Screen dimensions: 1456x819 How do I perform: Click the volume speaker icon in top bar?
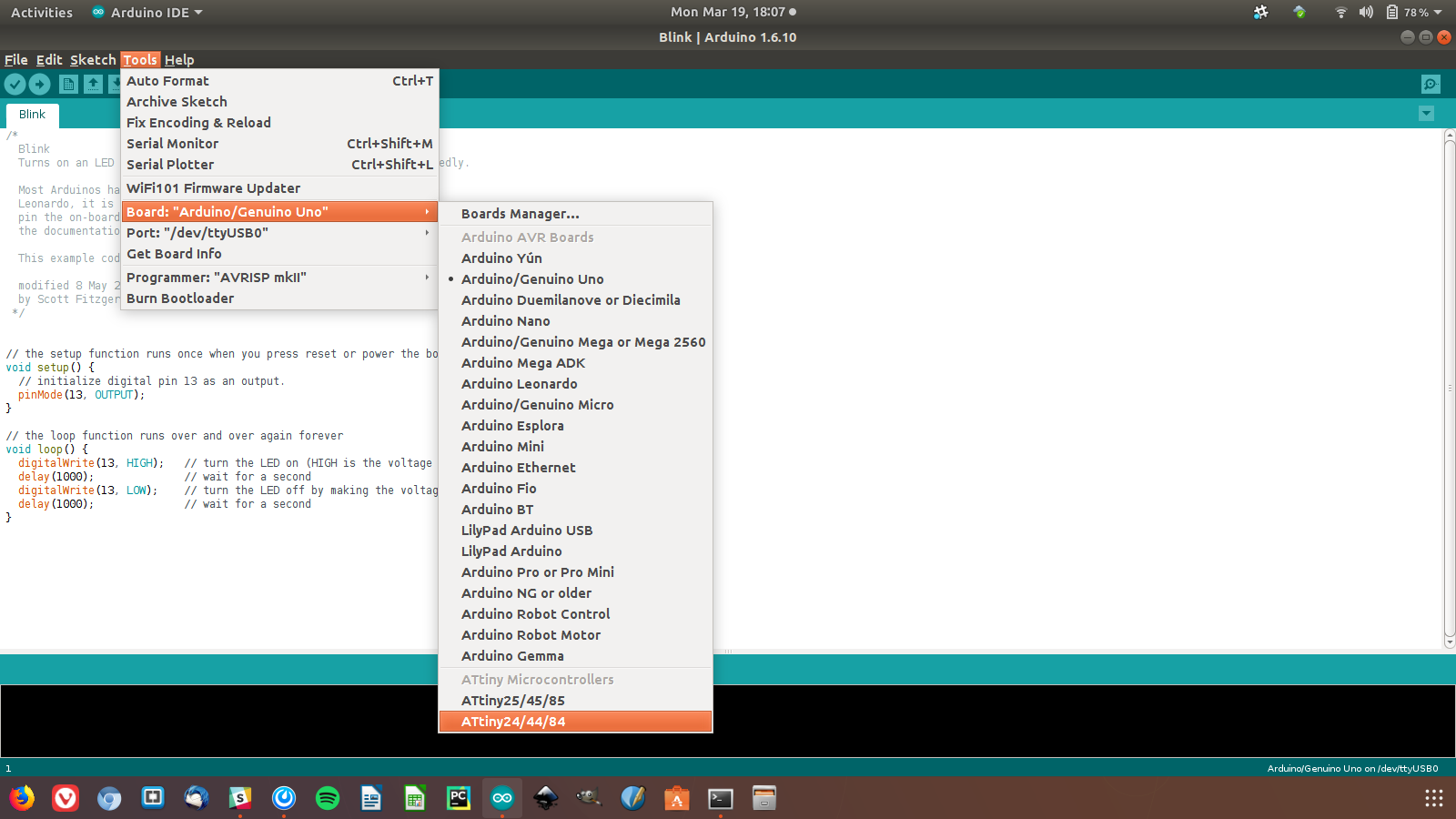point(1366,12)
